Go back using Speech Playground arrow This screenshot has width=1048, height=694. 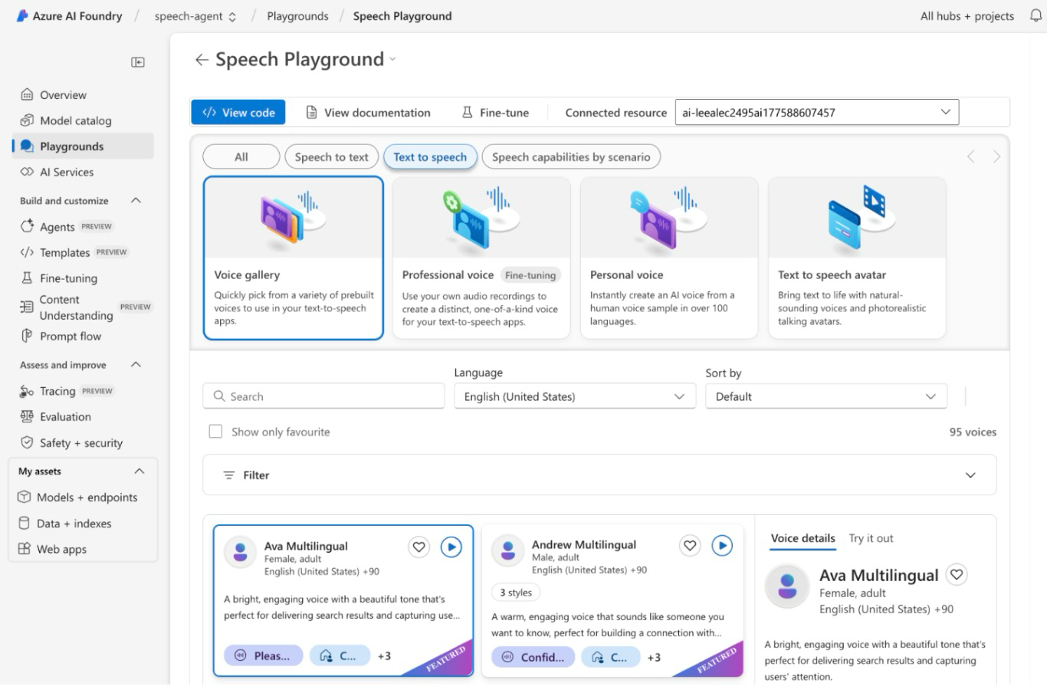coord(201,60)
